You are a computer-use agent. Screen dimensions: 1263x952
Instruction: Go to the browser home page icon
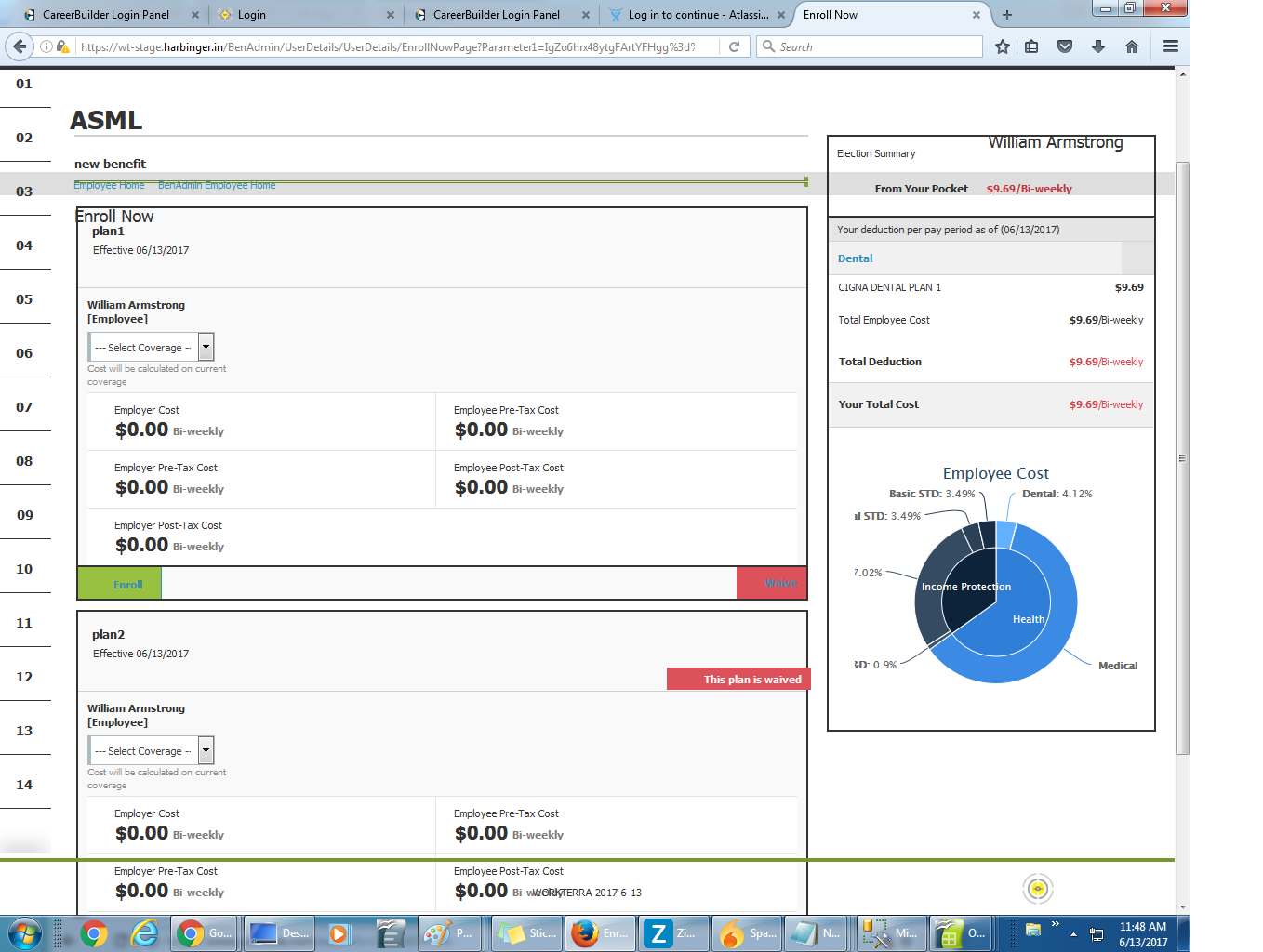click(1131, 46)
